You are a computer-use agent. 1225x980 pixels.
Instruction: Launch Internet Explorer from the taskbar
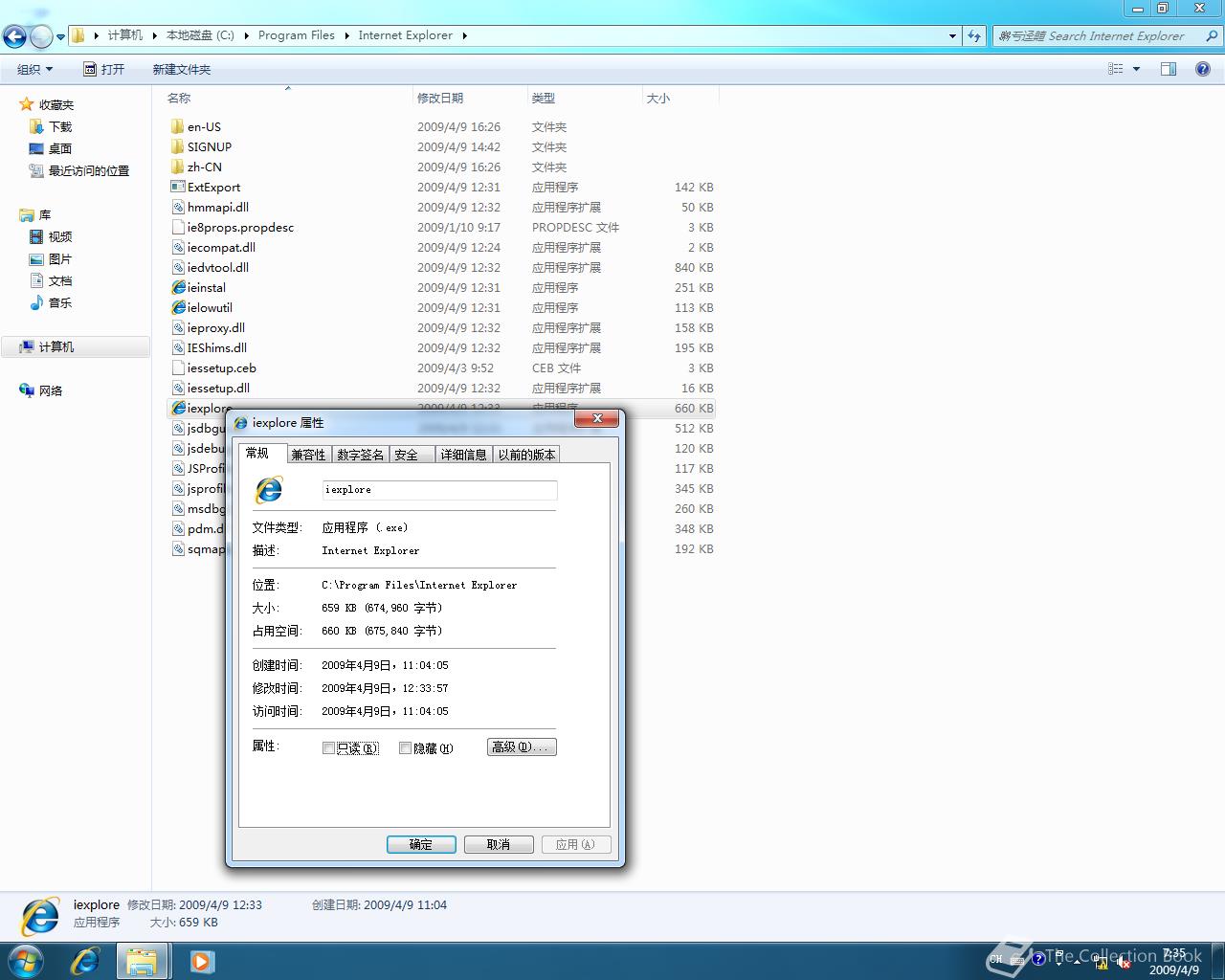86,960
